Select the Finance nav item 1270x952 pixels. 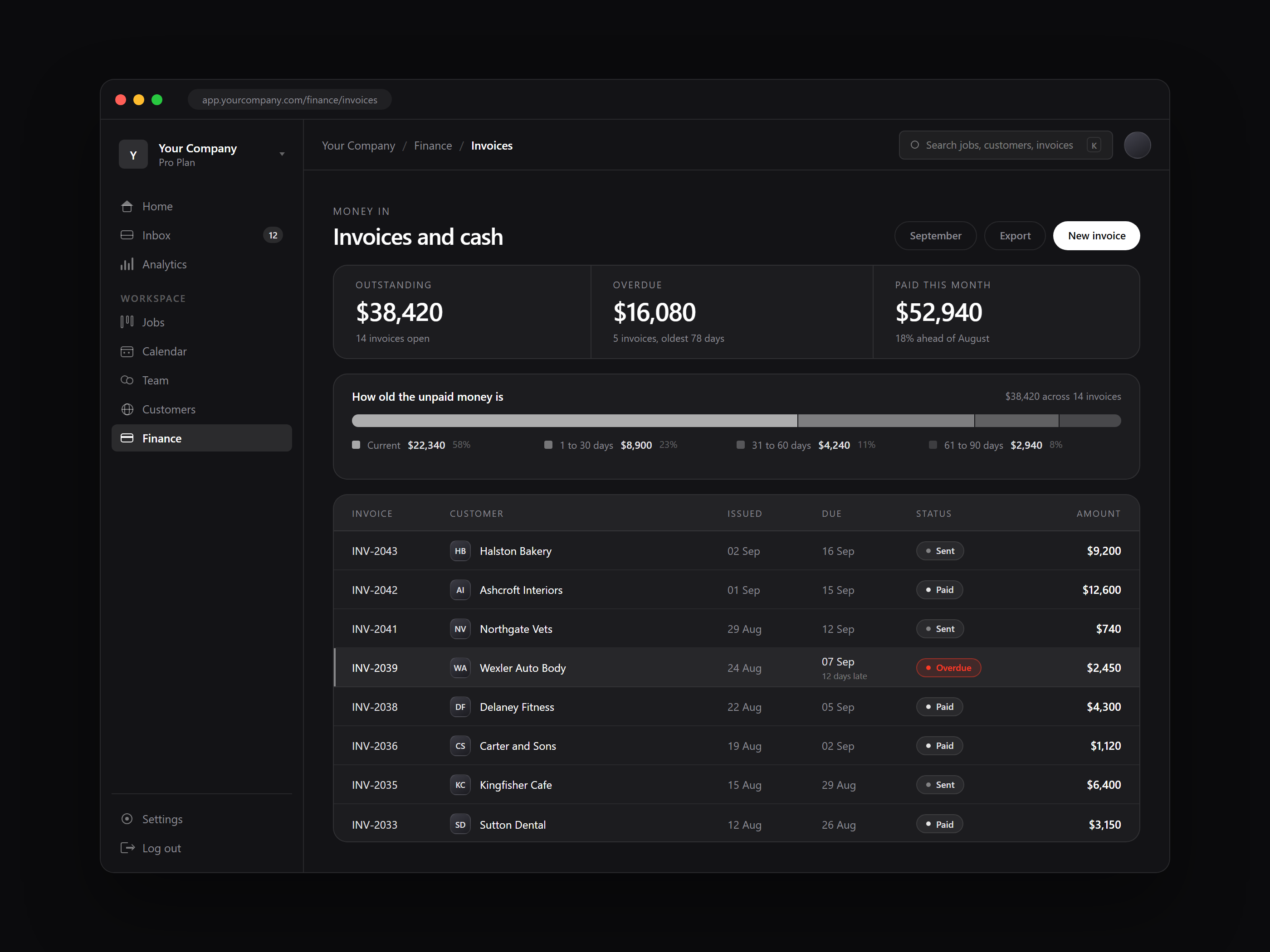point(201,438)
